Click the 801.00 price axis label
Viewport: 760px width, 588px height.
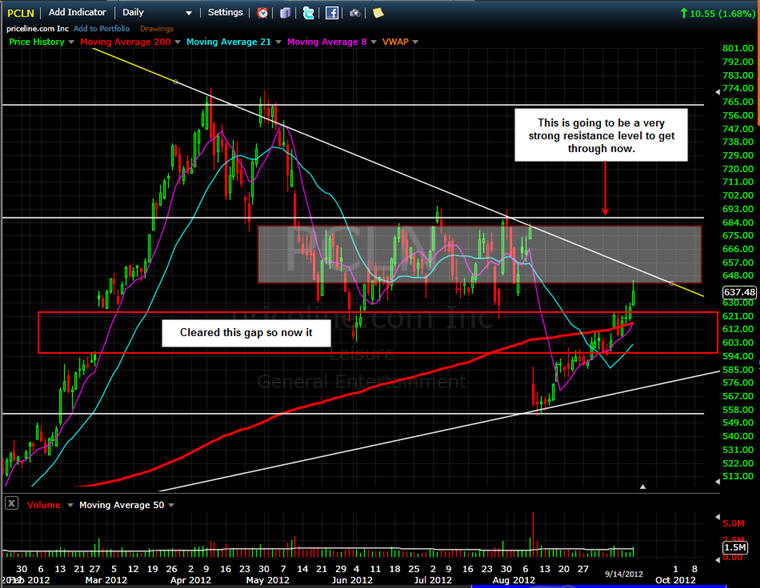click(738, 48)
